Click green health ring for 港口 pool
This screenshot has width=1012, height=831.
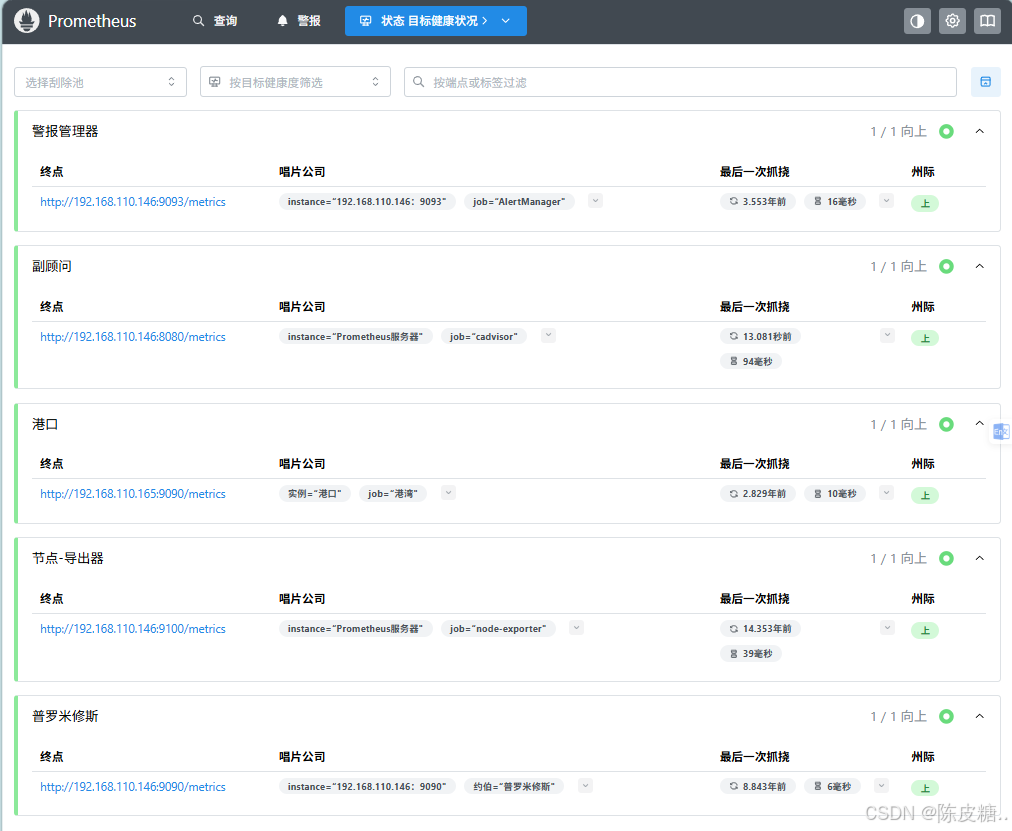coord(946,425)
